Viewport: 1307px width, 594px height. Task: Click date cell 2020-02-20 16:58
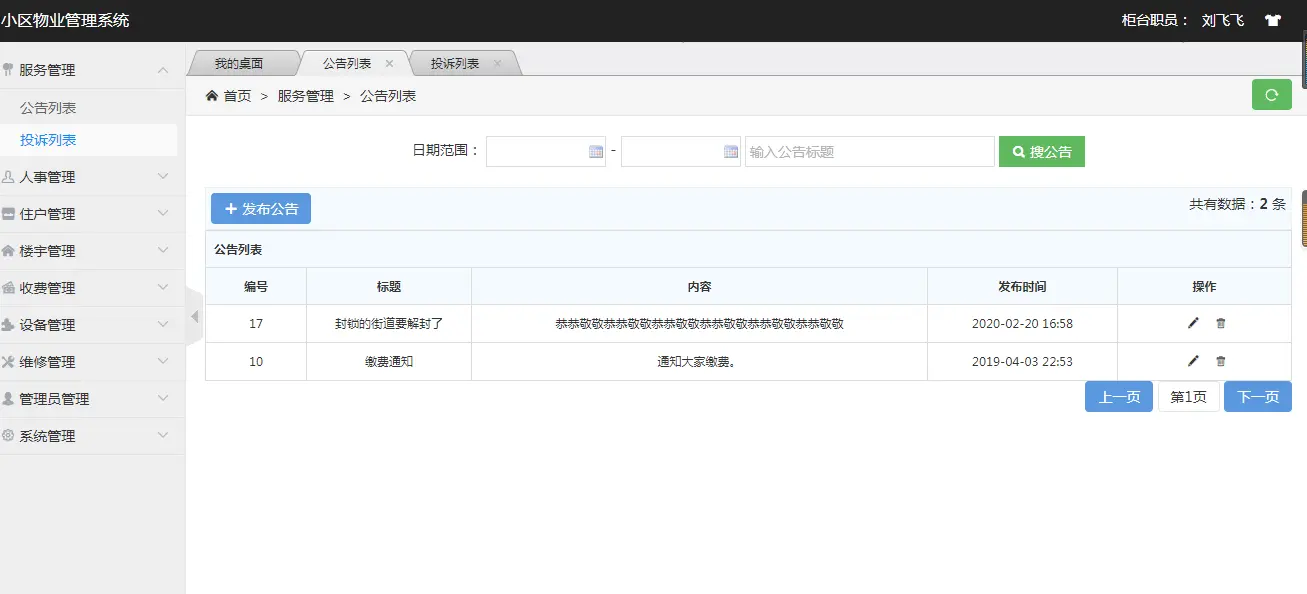[1022, 324]
